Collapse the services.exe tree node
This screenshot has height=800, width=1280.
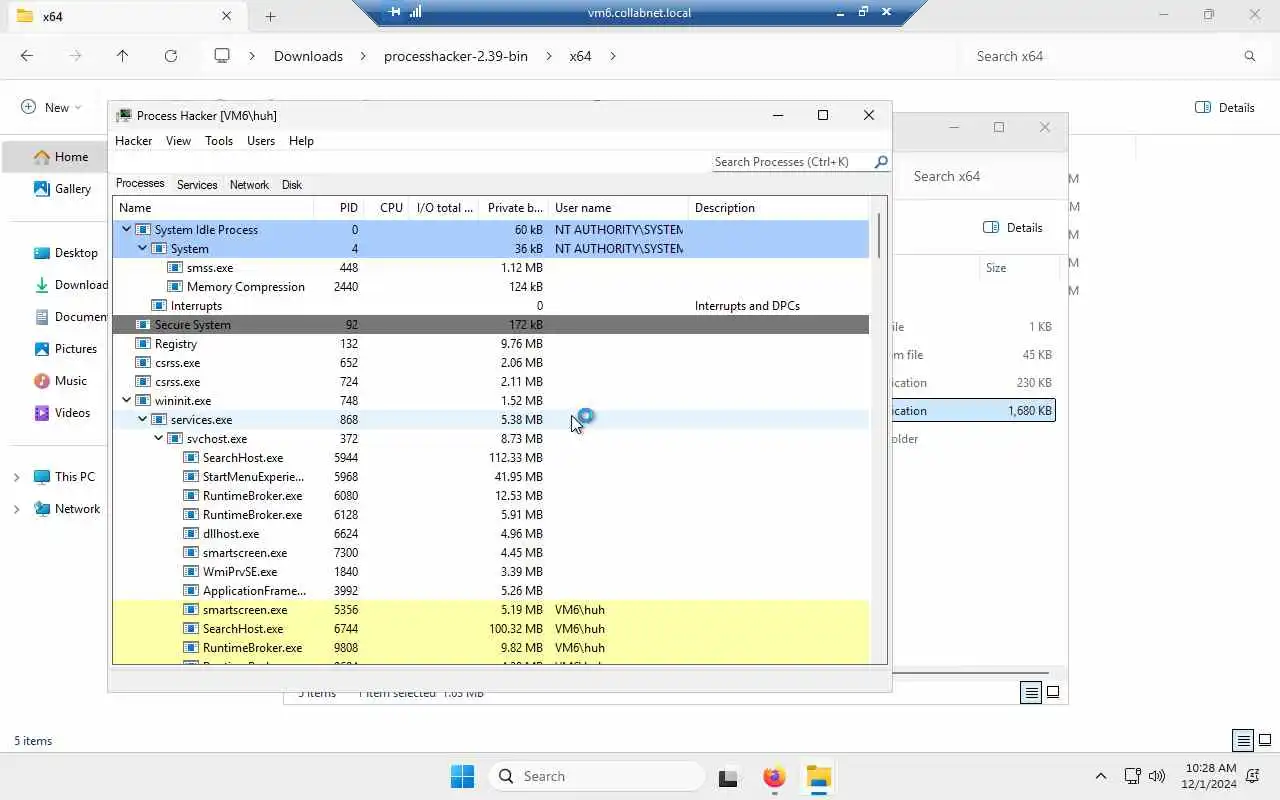click(x=142, y=420)
